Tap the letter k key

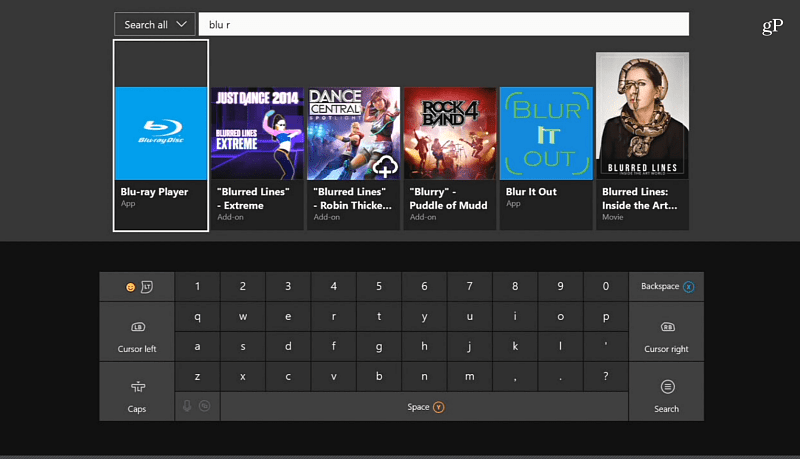point(515,347)
